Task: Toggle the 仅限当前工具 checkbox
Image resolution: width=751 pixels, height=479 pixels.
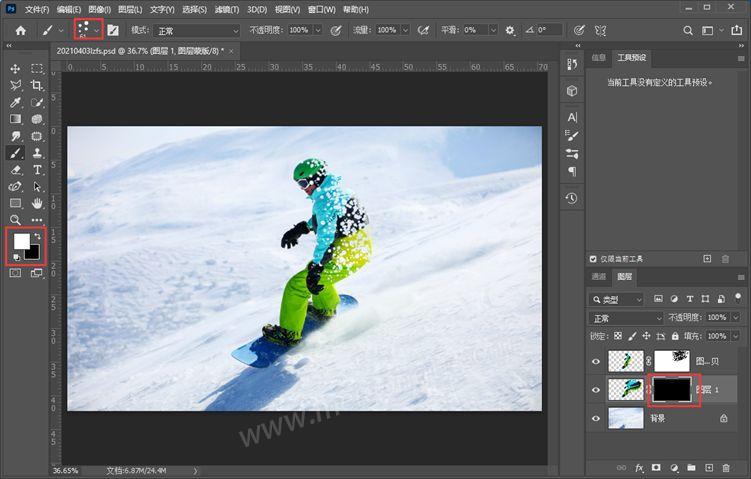Action: (593, 259)
